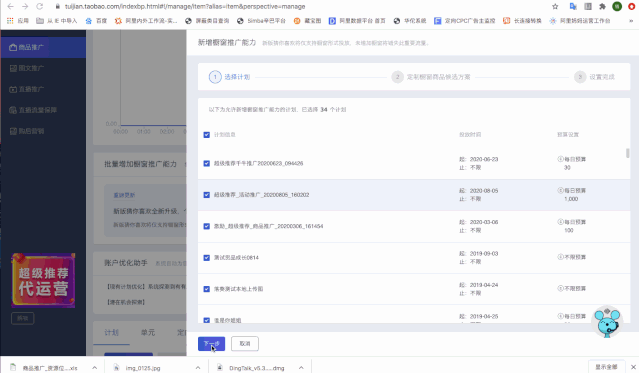
Task: Click the budget icon beside 每日预算 1,000
Action: (560, 190)
